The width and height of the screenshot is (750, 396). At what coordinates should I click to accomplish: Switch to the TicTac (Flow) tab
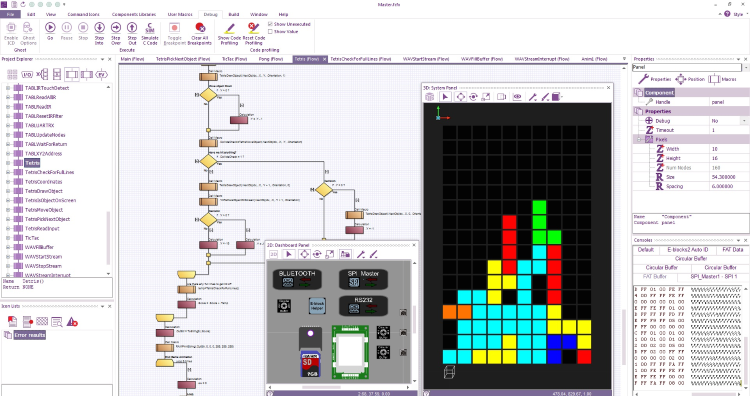(234, 59)
